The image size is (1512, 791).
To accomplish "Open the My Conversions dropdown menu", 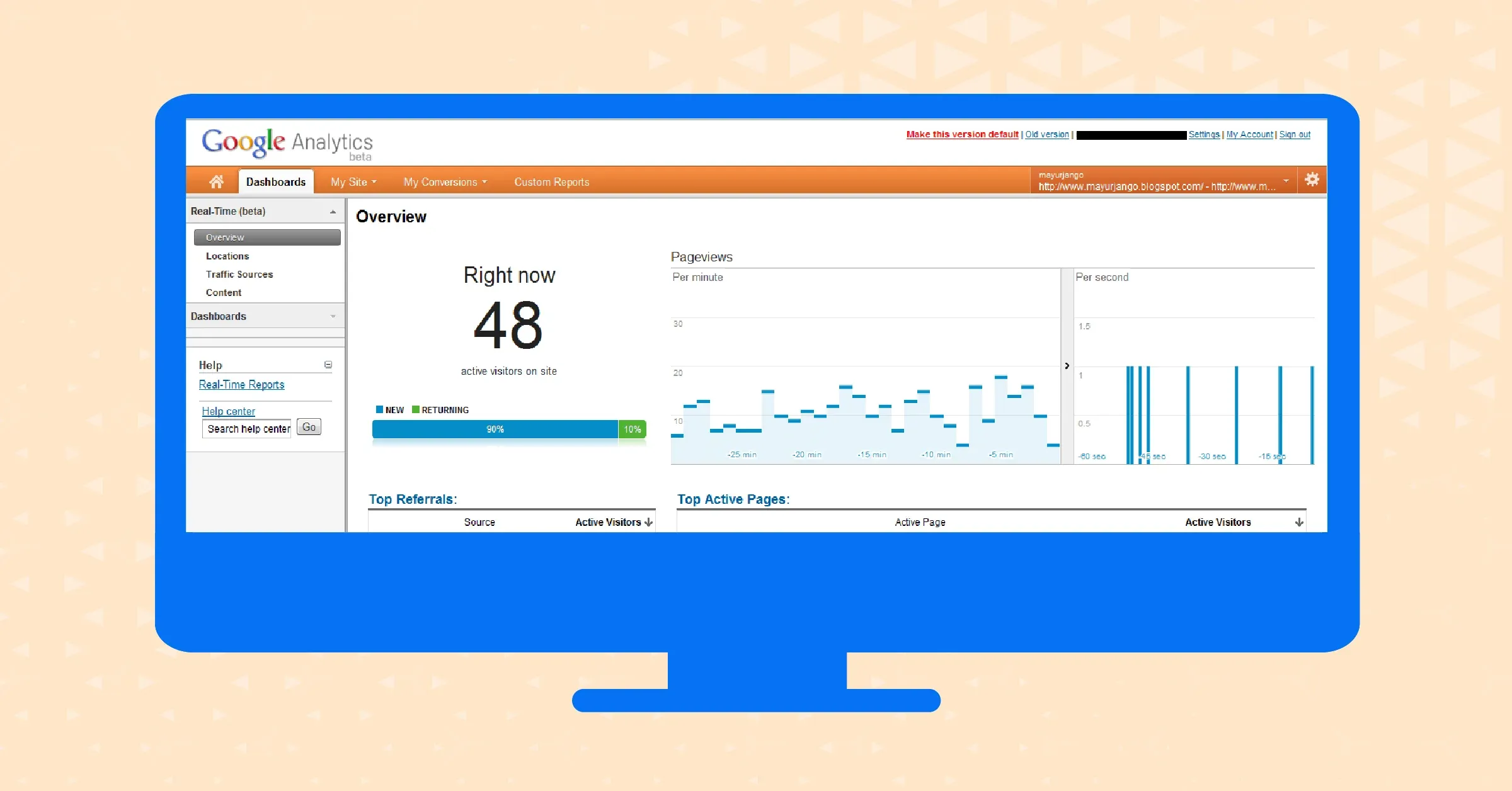I will [445, 182].
